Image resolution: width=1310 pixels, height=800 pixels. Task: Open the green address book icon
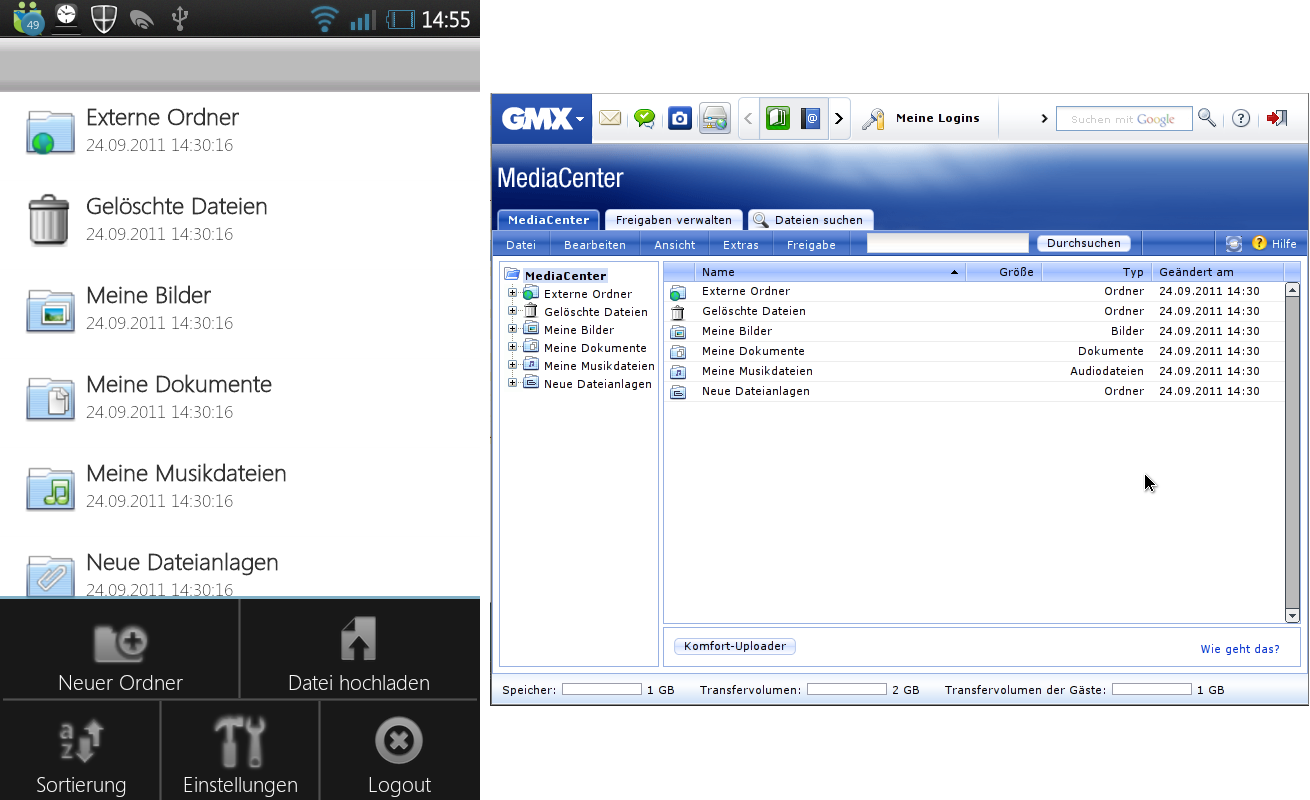[778, 119]
